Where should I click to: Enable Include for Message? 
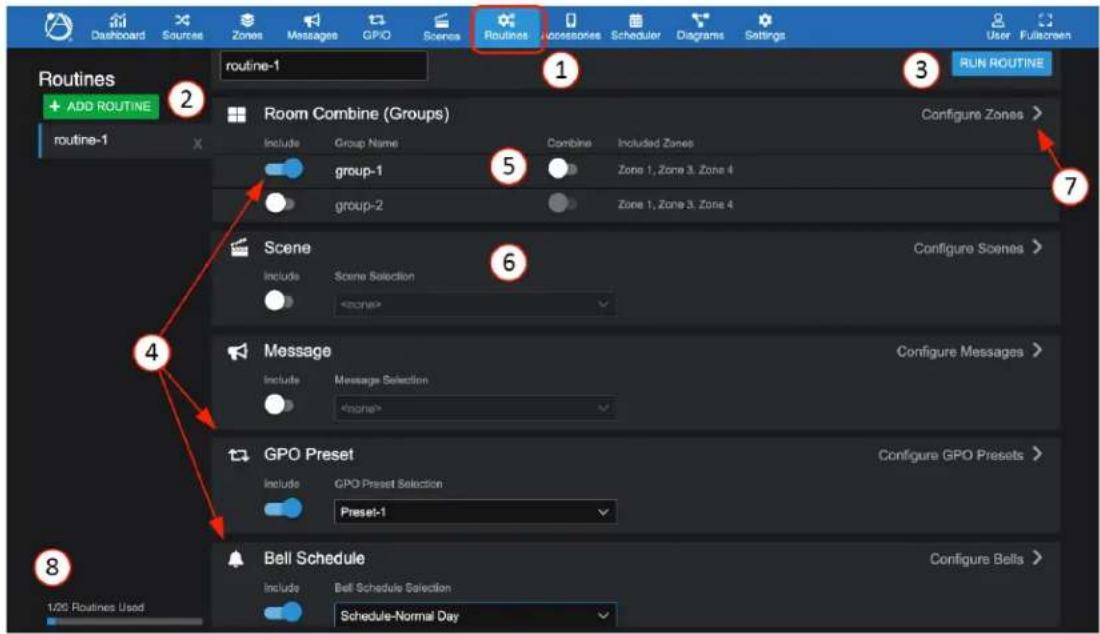click(x=279, y=405)
